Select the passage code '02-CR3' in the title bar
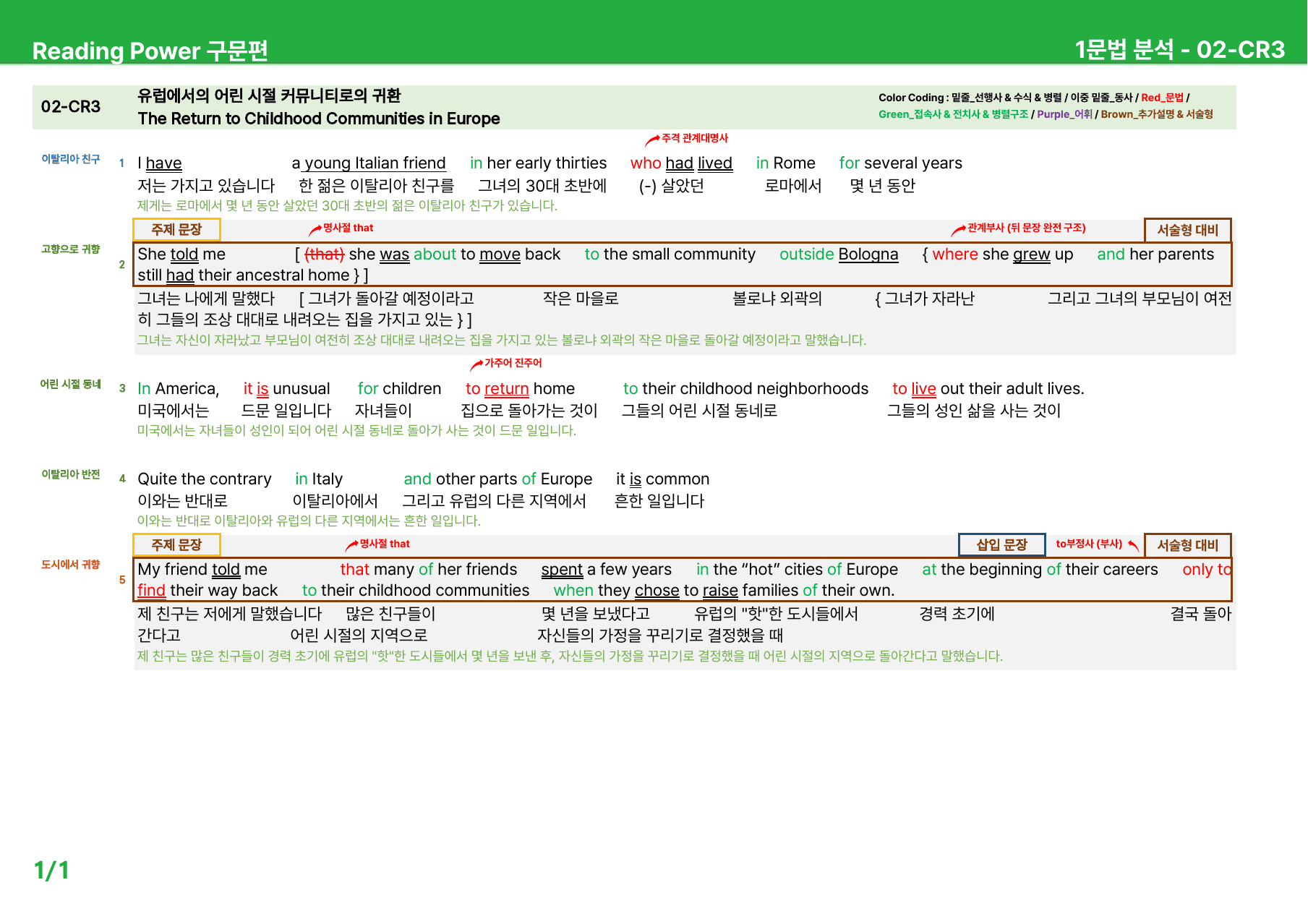1308x924 pixels. 71,107
